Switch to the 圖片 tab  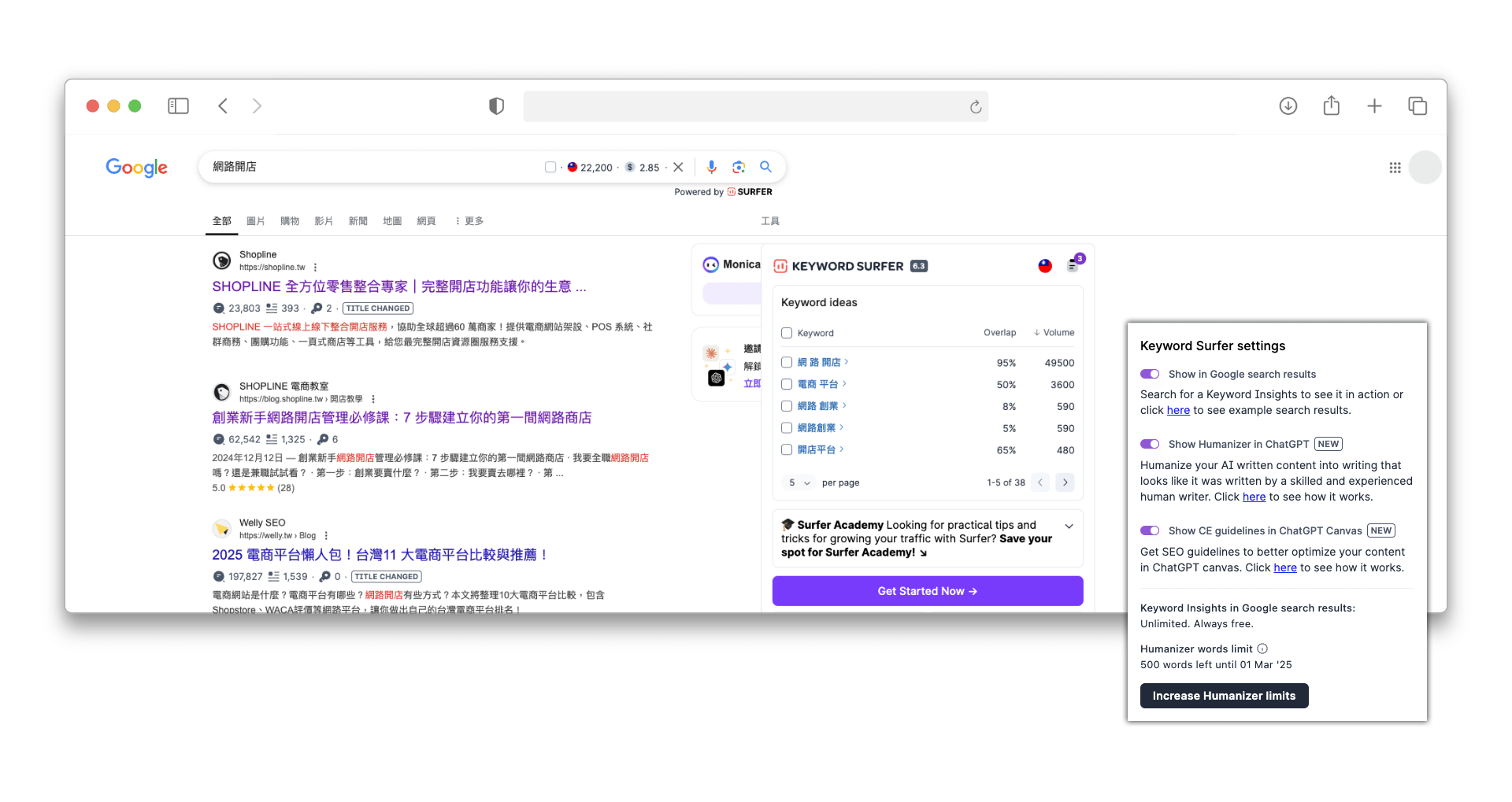point(256,221)
